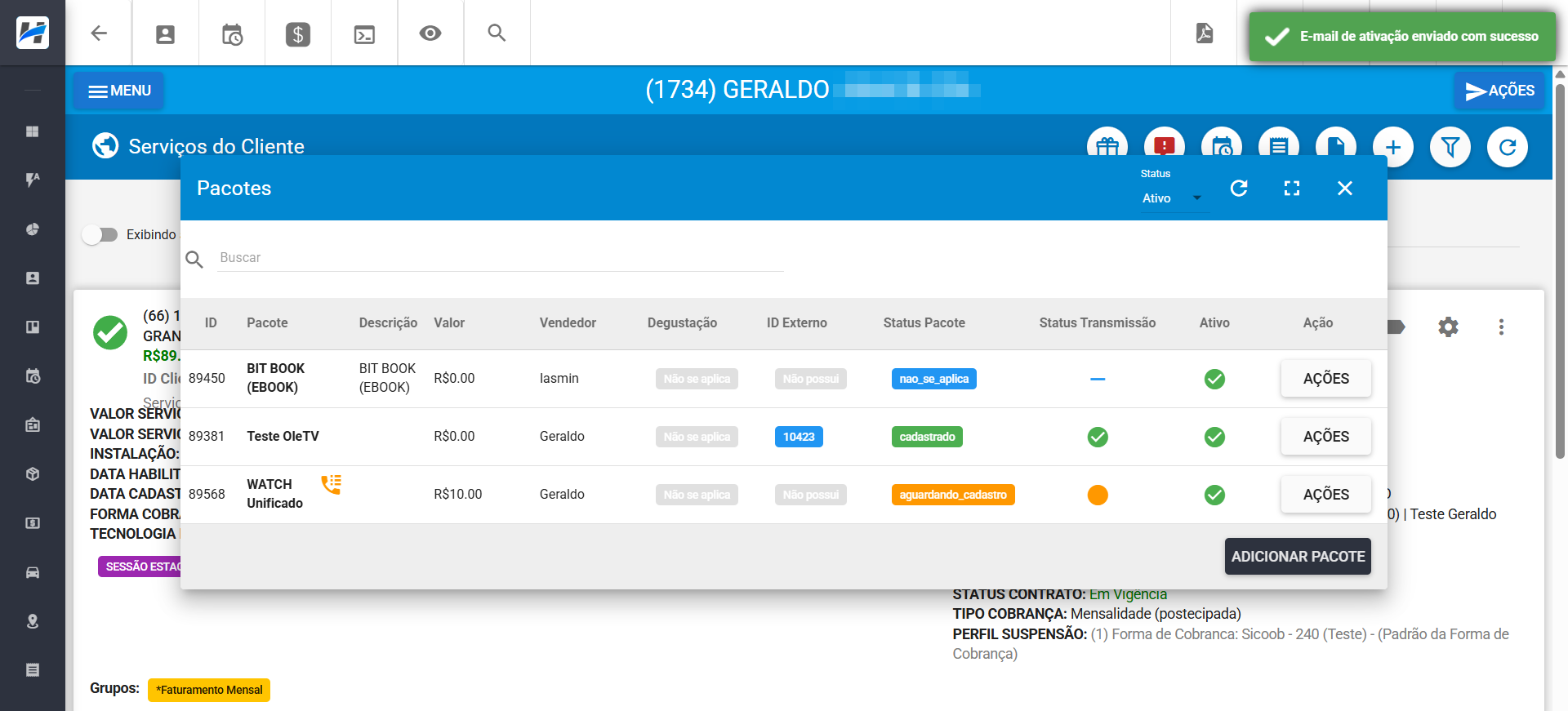The image size is (1568, 711).
Task: Open the pie chart sidebar icon
Action: (x=33, y=229)
